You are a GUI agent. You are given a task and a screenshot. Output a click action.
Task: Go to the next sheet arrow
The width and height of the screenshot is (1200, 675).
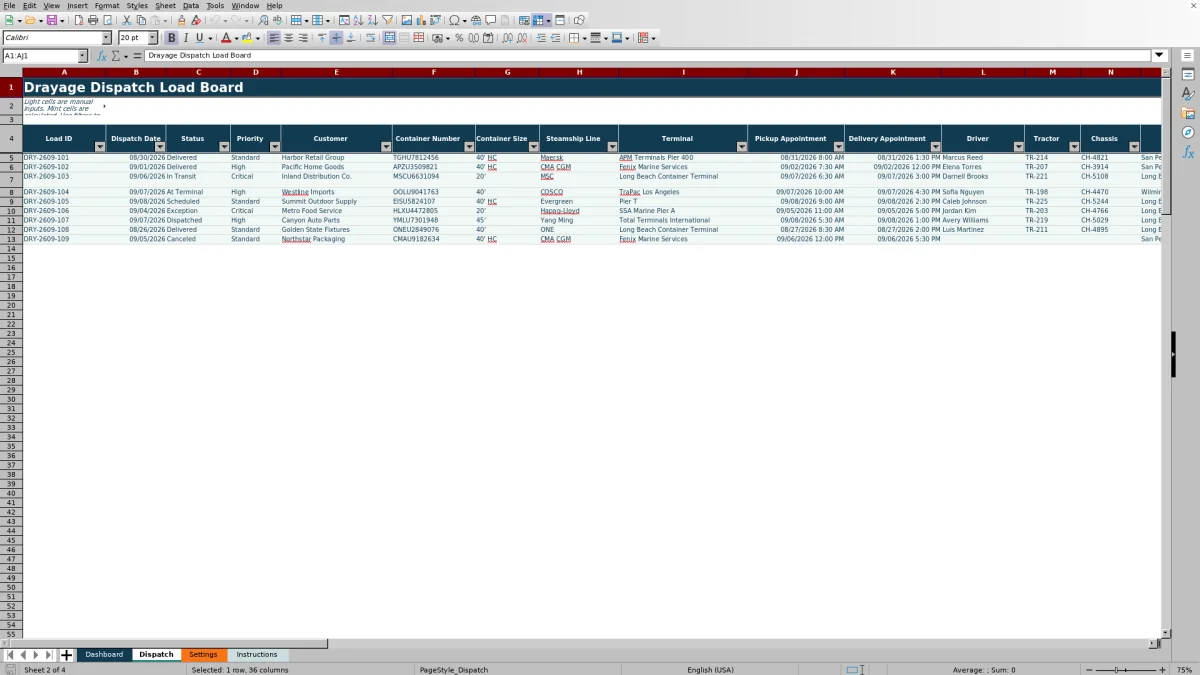click(x=36, y=655)
